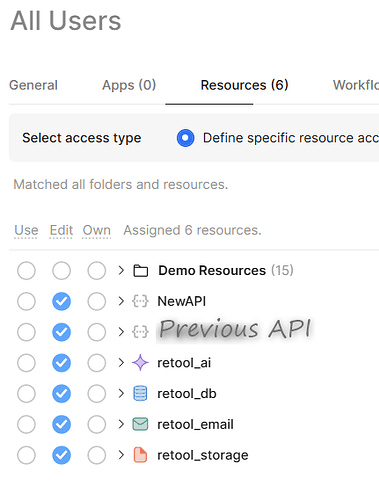Open the Apps (0) tab
This screenshot has width=379, height=500.
coord(129,85)
